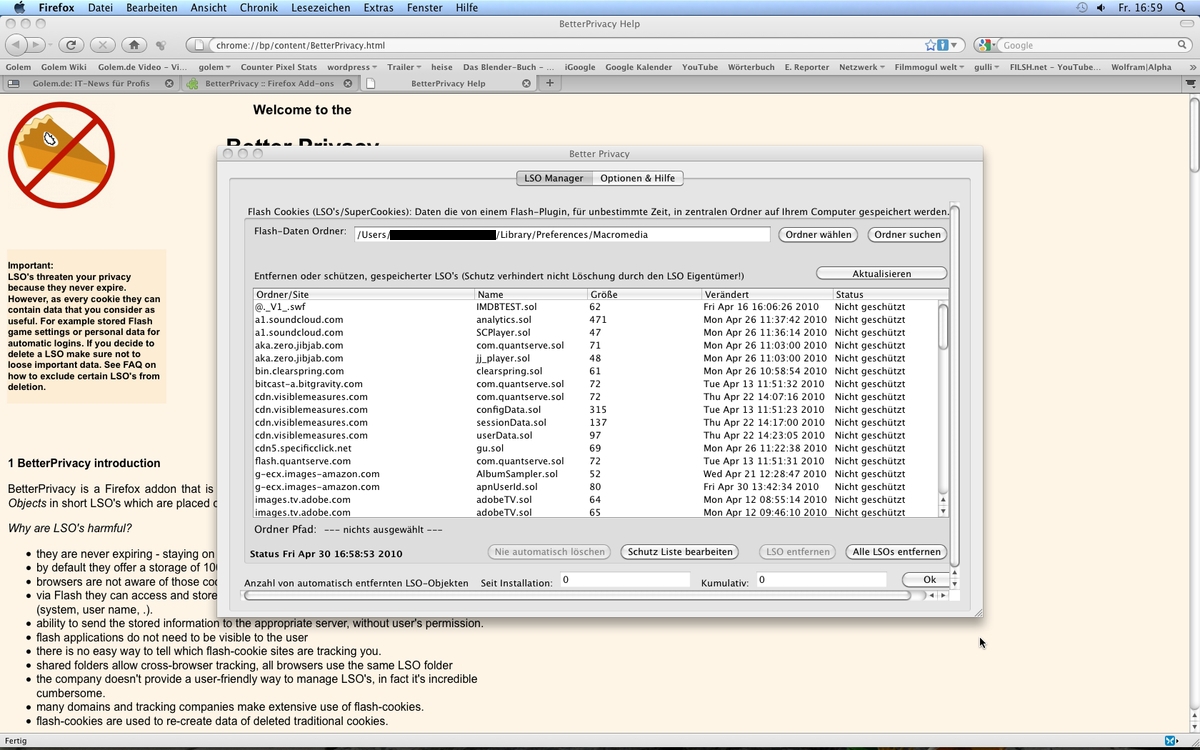Screen dimensions: 1200x750
Task: Show more bookmarks via the overflow chevron
Action: (1191, 67)
